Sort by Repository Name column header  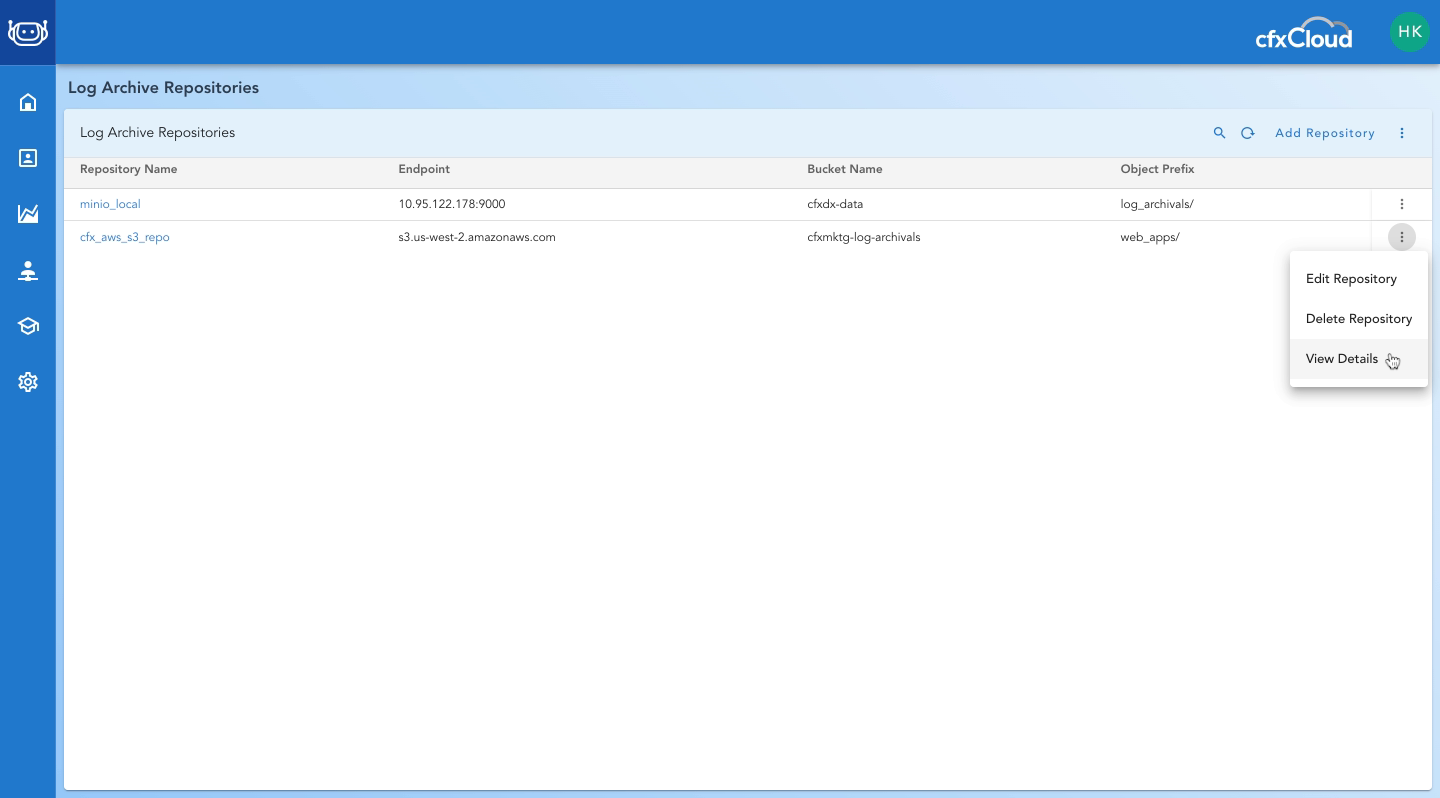pos(129,169)
